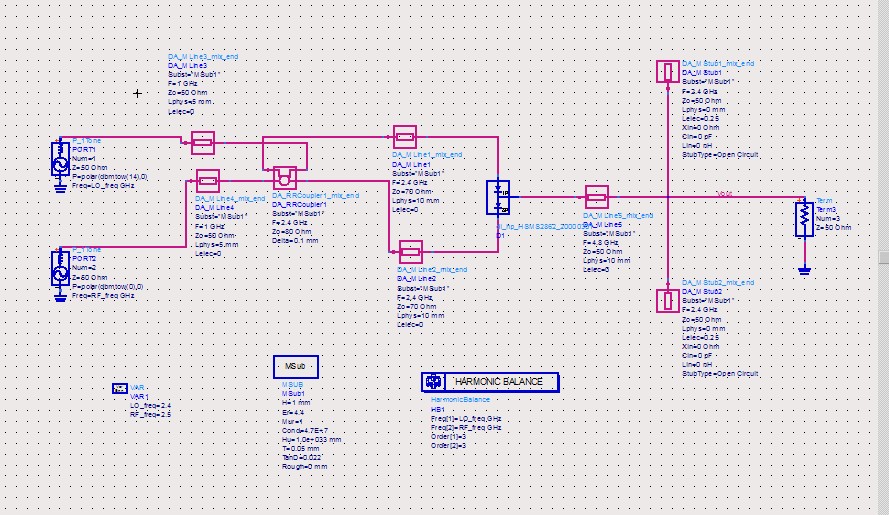Select the DA_RRCoupler1 rat-race coupler symbol
This screenshot has height=515, width=889.
285,178
